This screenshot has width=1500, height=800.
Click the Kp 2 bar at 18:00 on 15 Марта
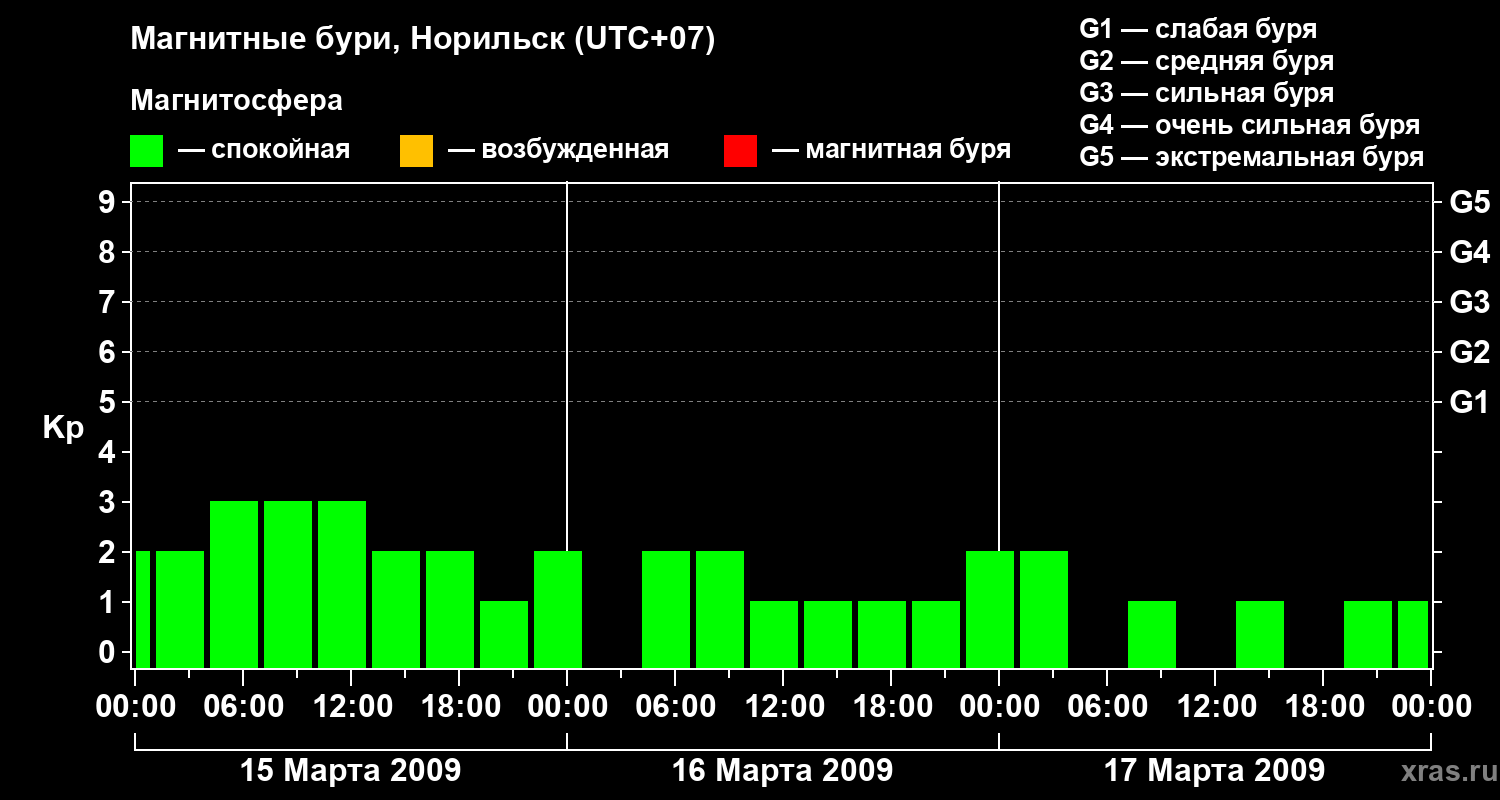450,609
